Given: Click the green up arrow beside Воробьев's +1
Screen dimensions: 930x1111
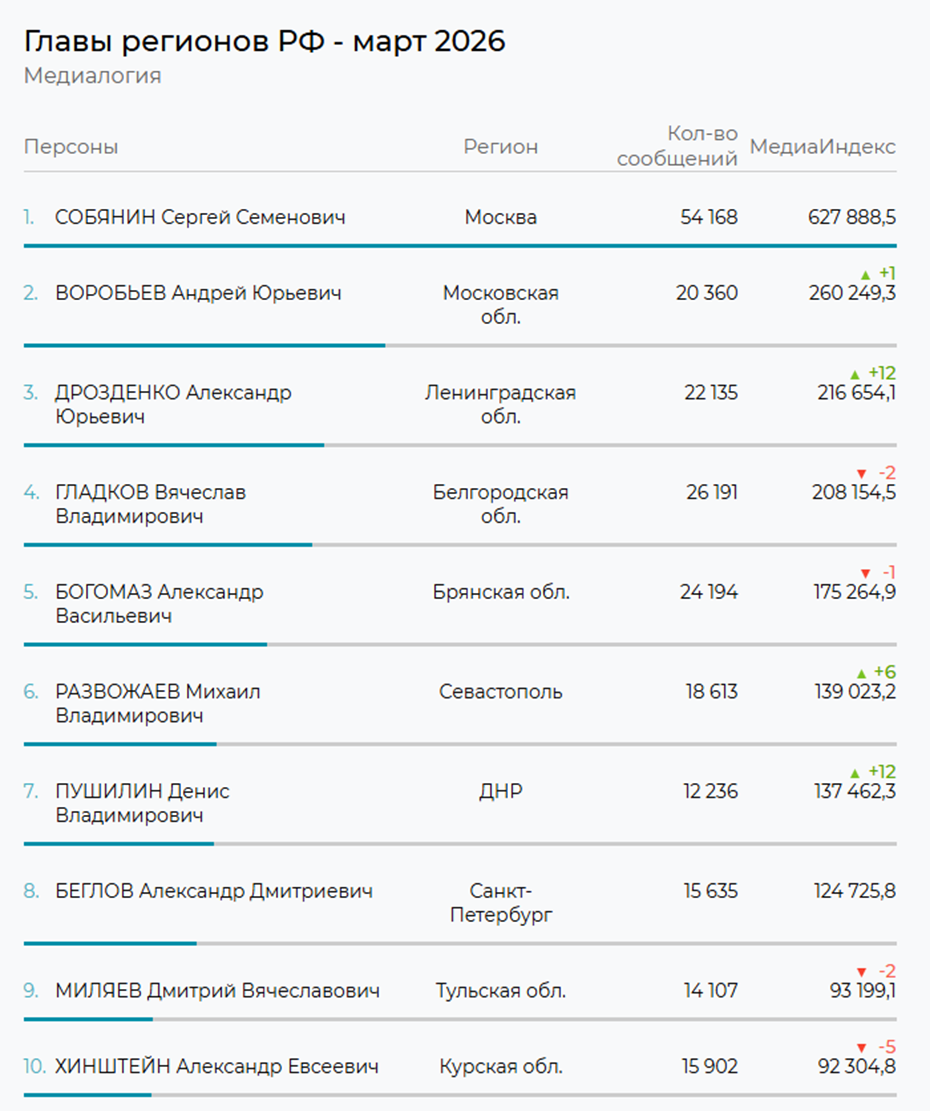Looking at the screenshot, I should click(x=864, y=274).
